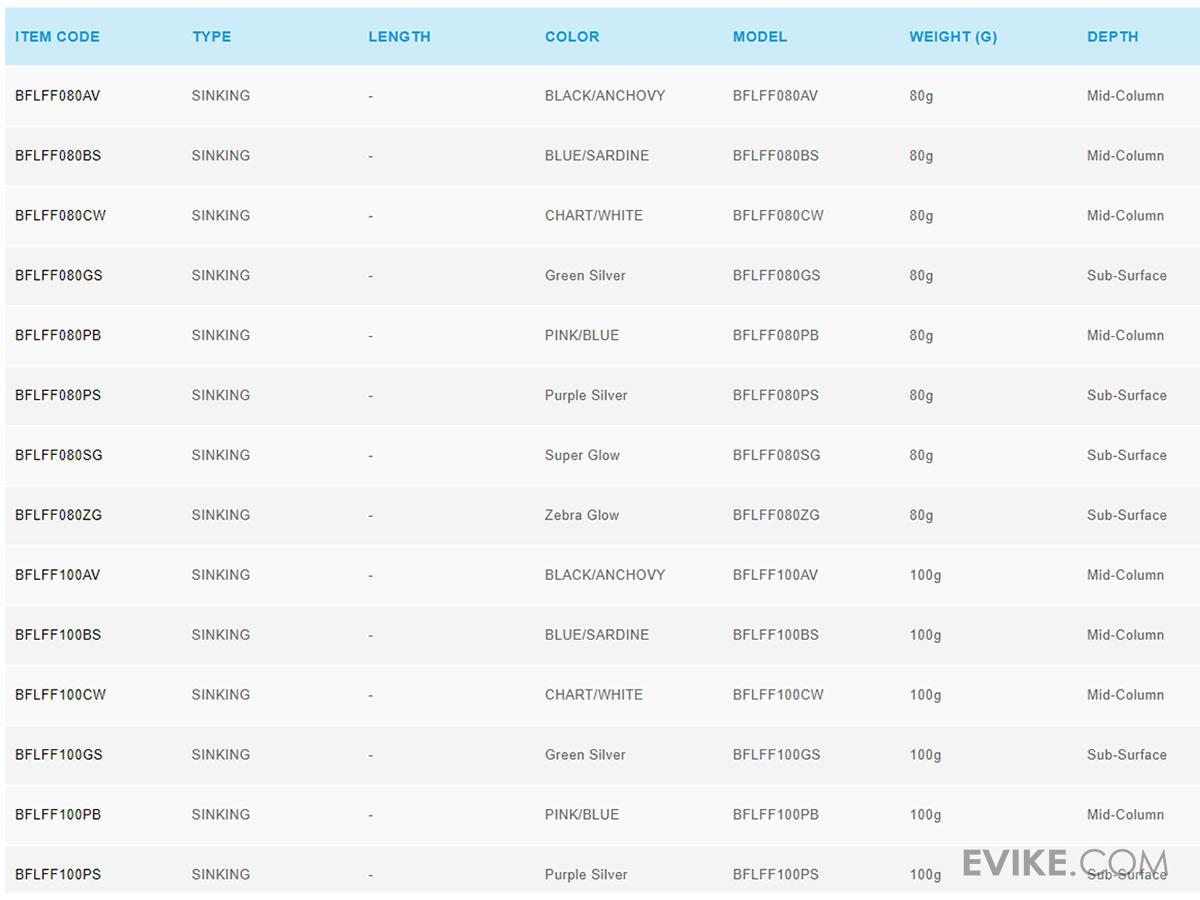Select the LENGTH column header
The width and height of the screenshot is (1200, 900).
(x=399, y=37)
